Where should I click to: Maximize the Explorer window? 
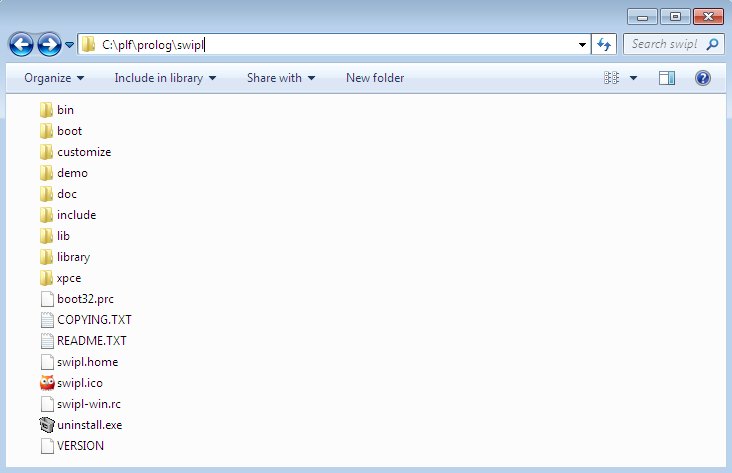[x=675, y=17]
